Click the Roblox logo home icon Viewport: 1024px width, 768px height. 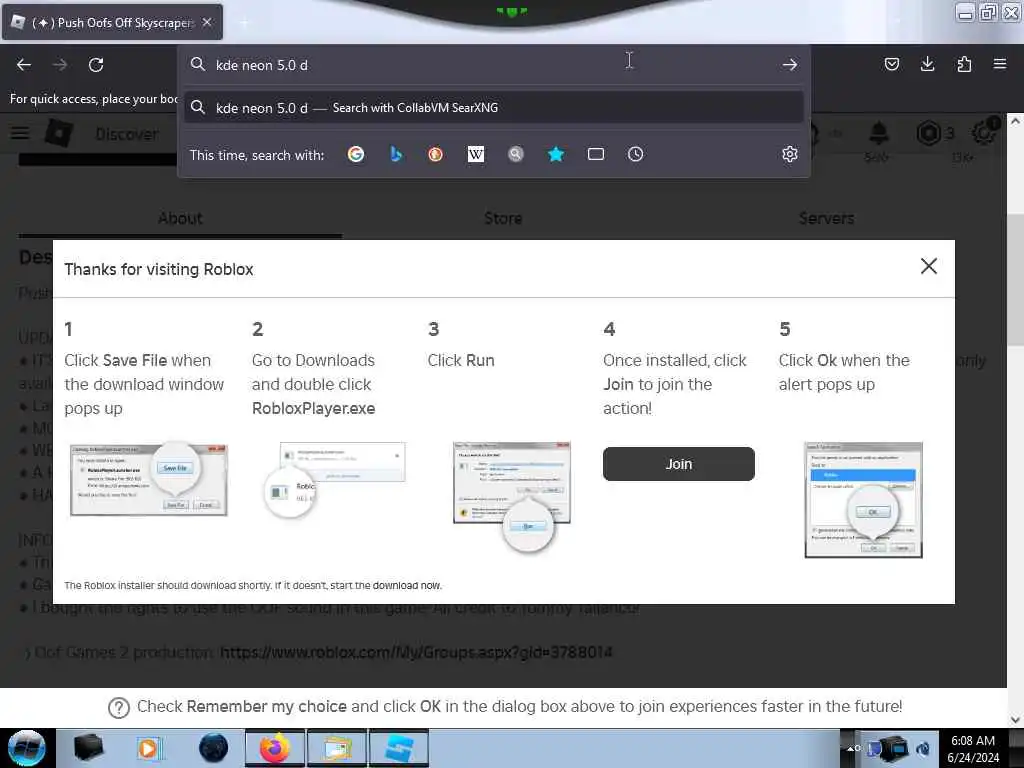coord(59,133)
